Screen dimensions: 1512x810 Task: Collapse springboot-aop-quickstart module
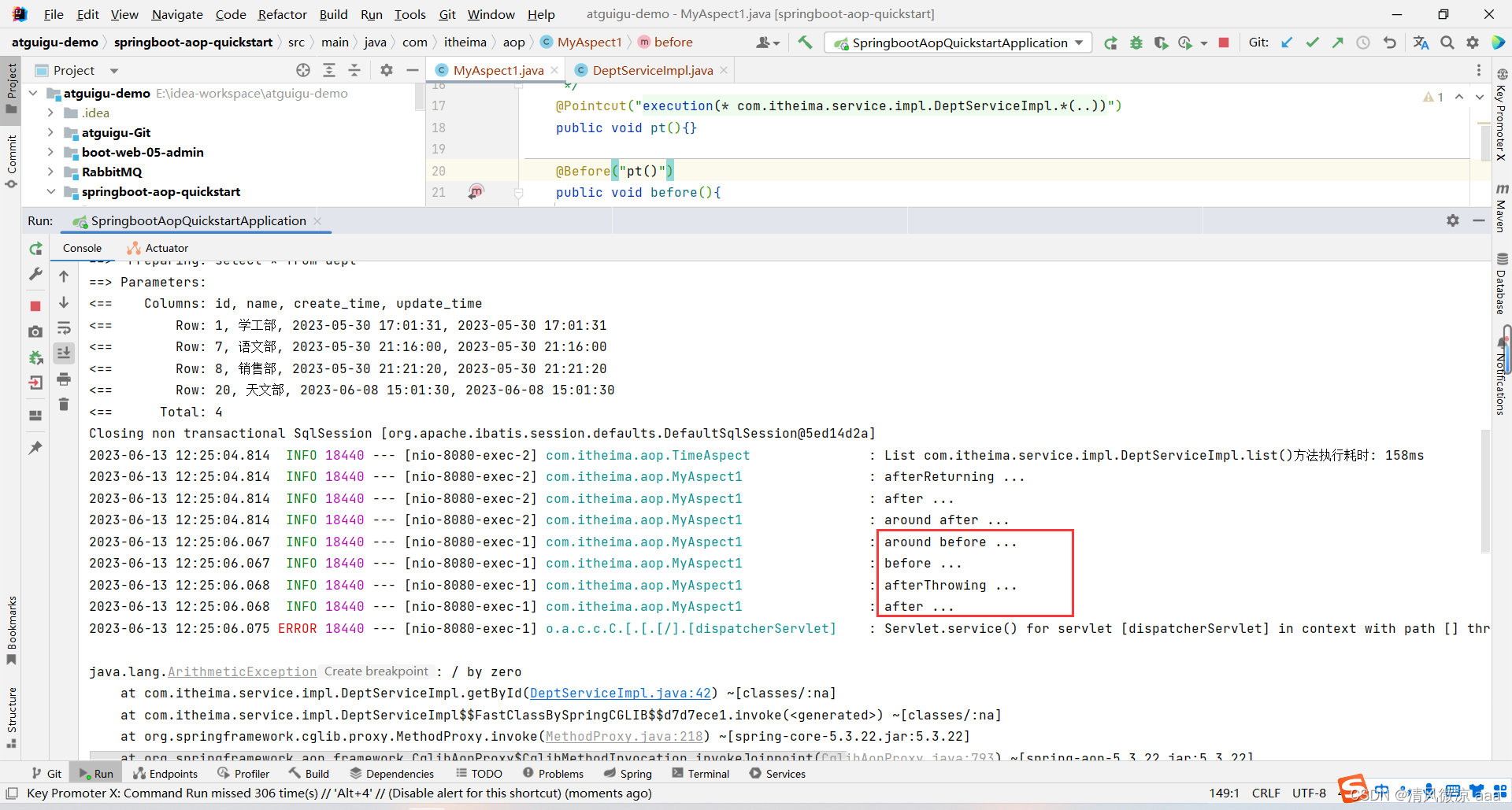(50, 191)
